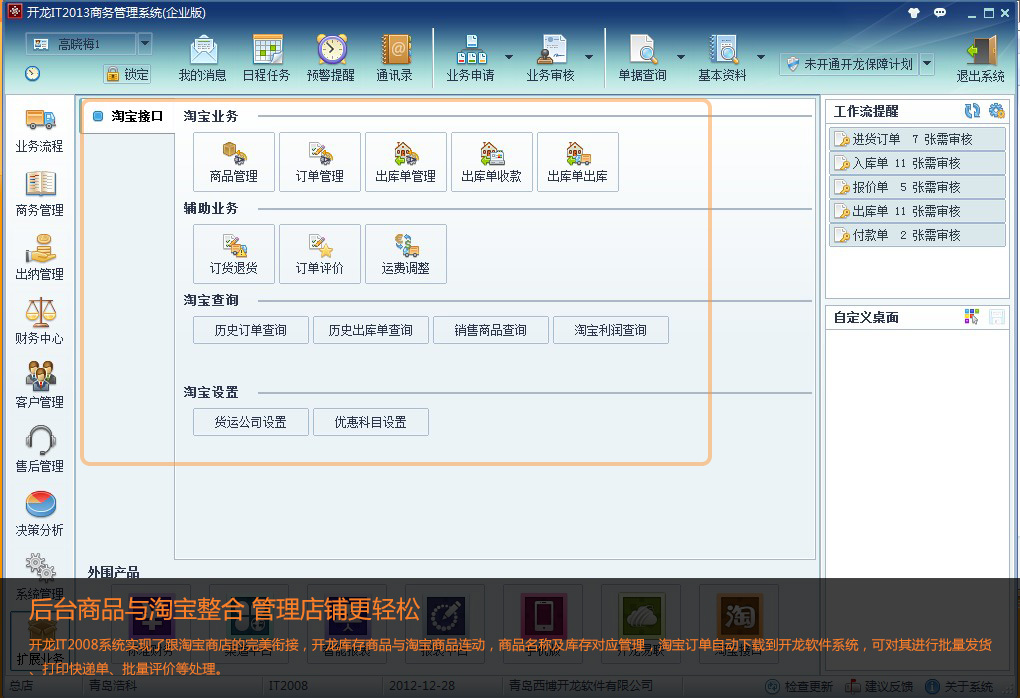Refresh the 工作流提醒 panel

(x=973, y=111)
